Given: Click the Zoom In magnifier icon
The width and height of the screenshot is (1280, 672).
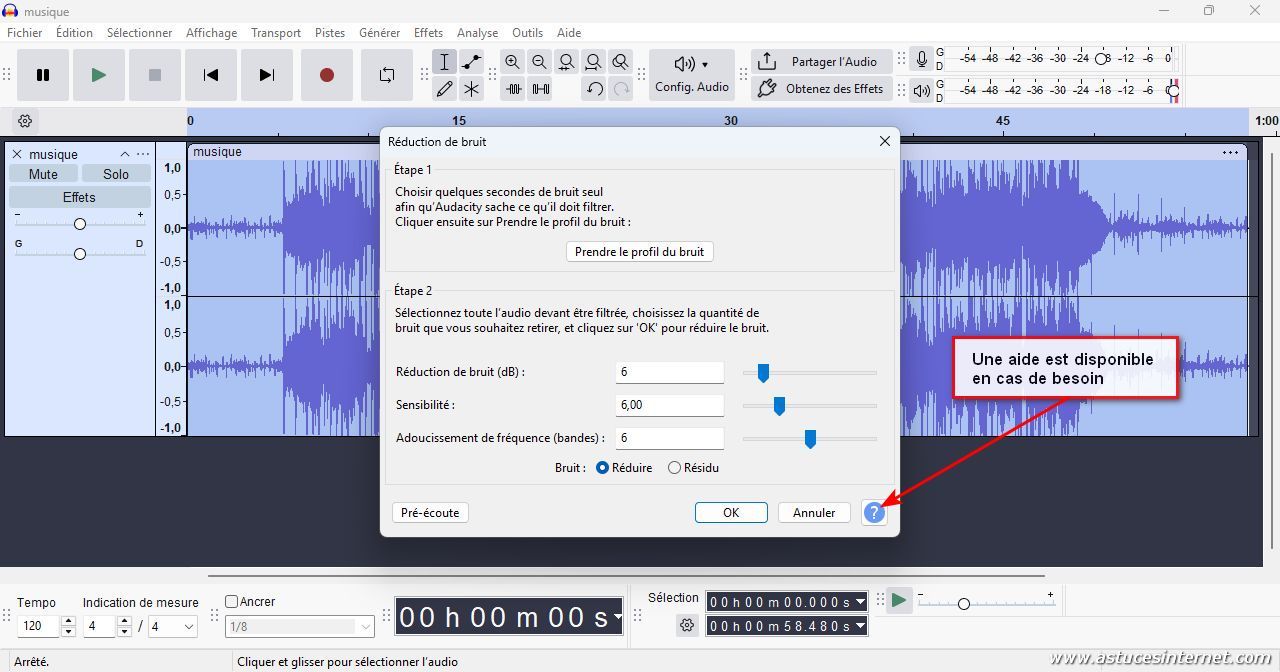Looking at the screenshot, I should click(x=513, y=62).
